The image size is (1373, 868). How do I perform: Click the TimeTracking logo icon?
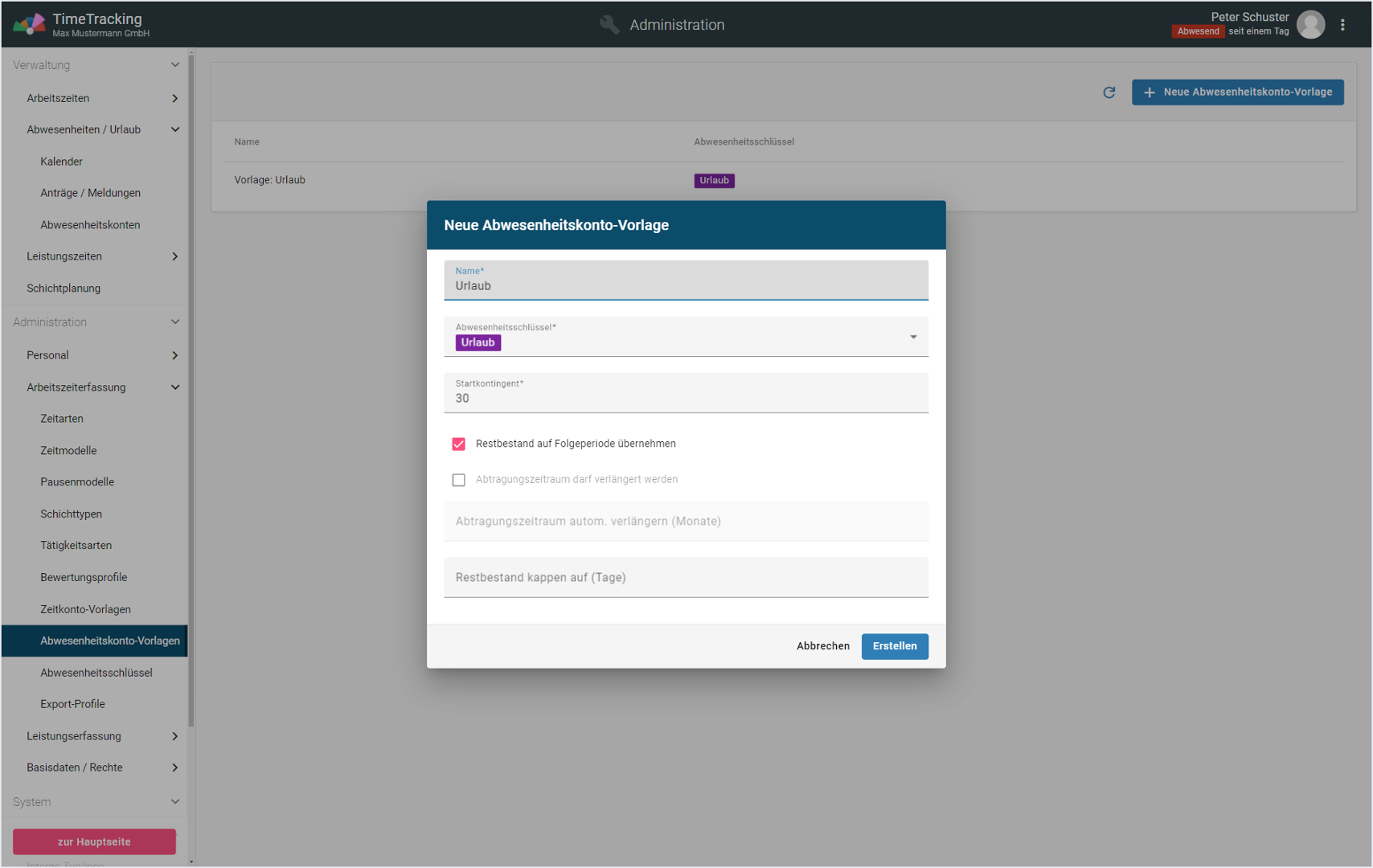(x=29, y=24)
